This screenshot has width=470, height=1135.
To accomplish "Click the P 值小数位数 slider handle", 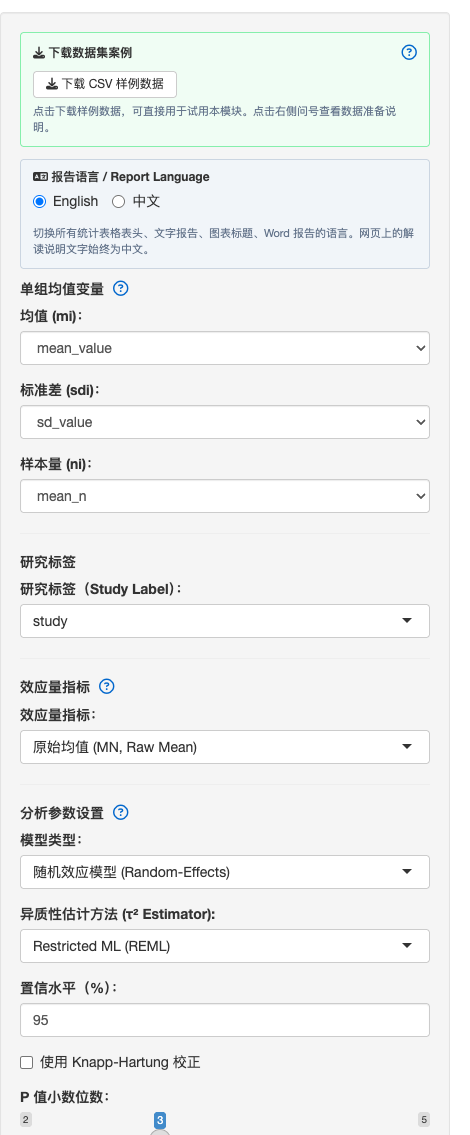I will tap(160, 1133).
